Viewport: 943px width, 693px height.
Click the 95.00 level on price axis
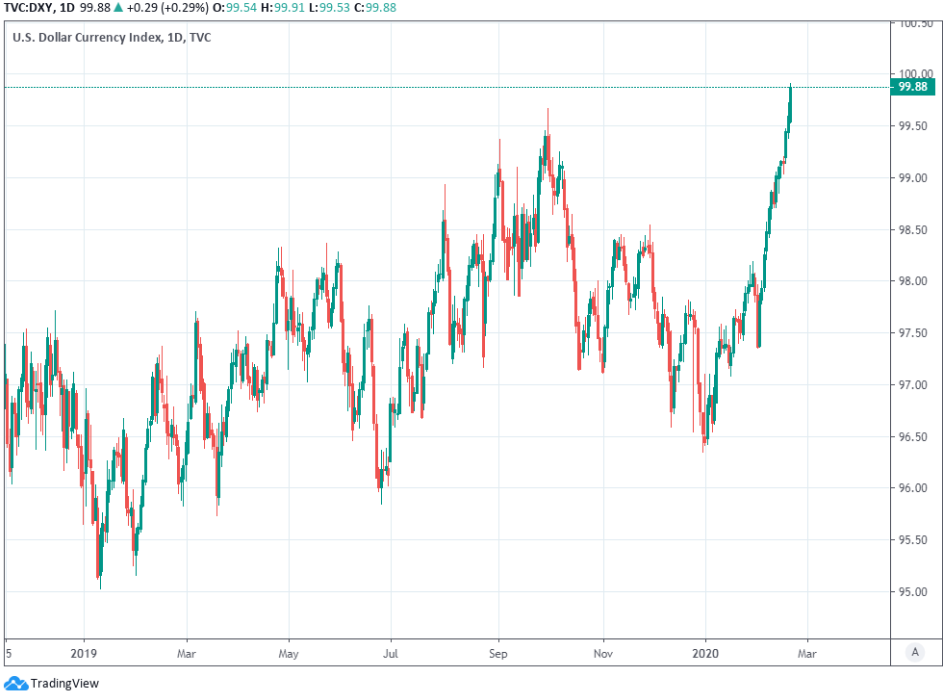click(913, 592)
